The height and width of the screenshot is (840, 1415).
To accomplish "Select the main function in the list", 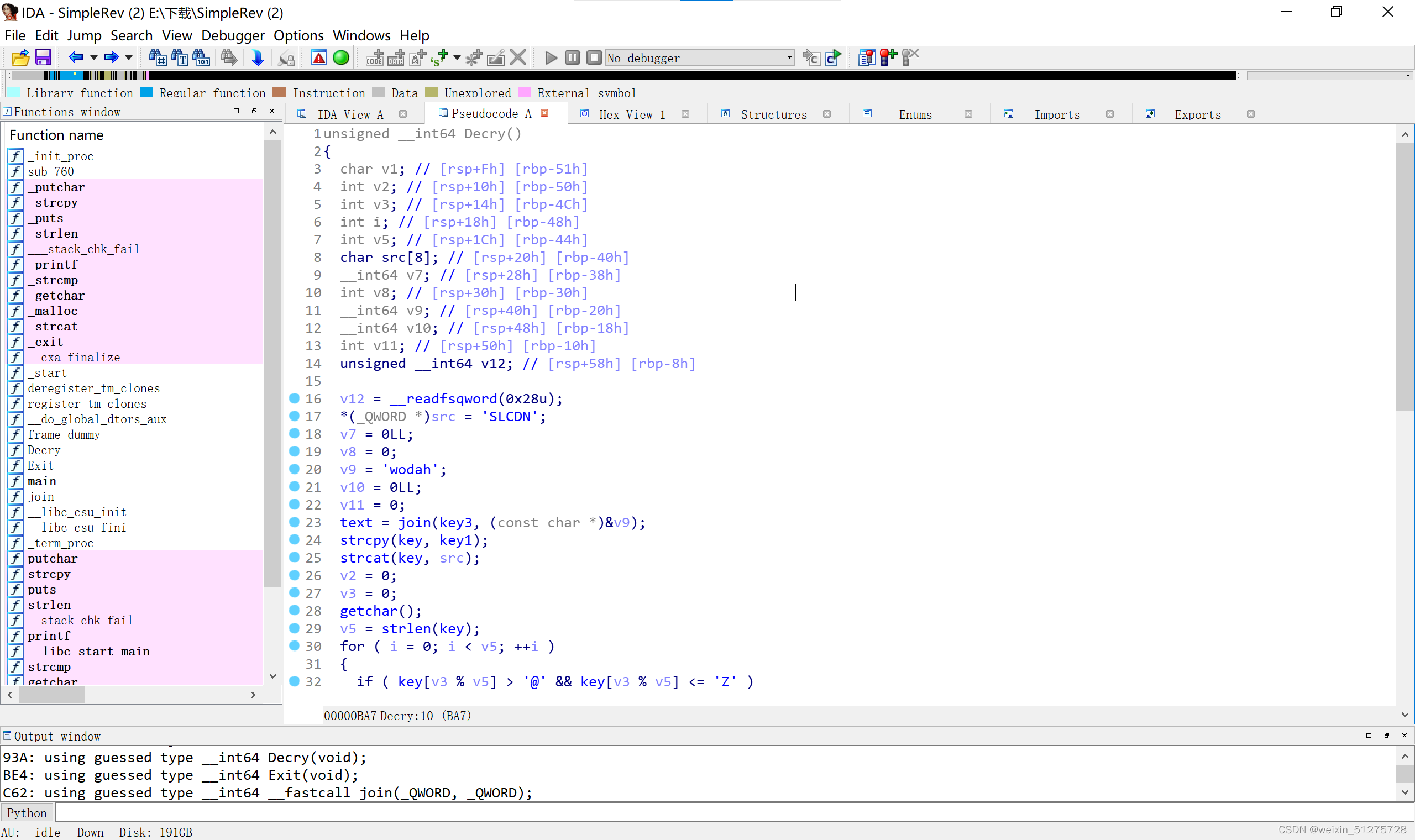I will [x=135, y=481].
